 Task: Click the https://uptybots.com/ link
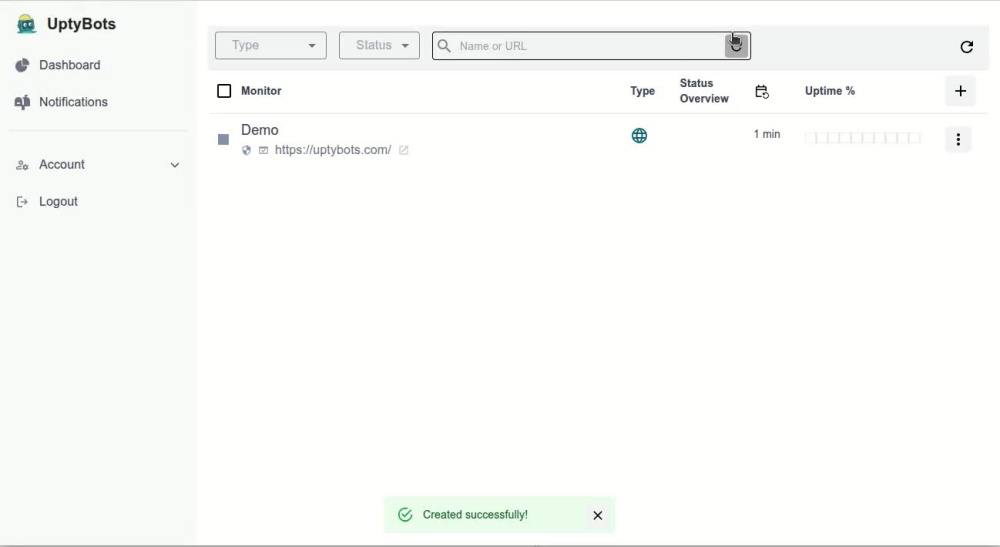click(x=333, y=150)
